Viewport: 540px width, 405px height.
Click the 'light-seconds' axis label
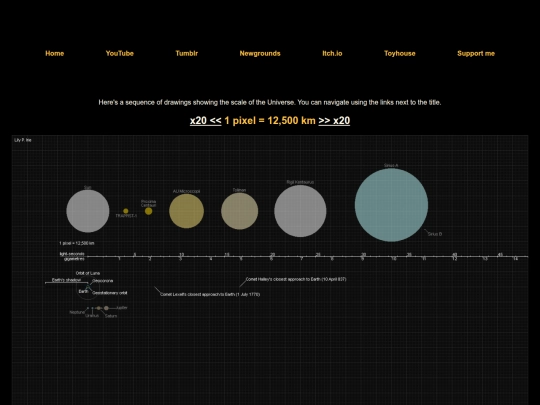click(72, 254)
